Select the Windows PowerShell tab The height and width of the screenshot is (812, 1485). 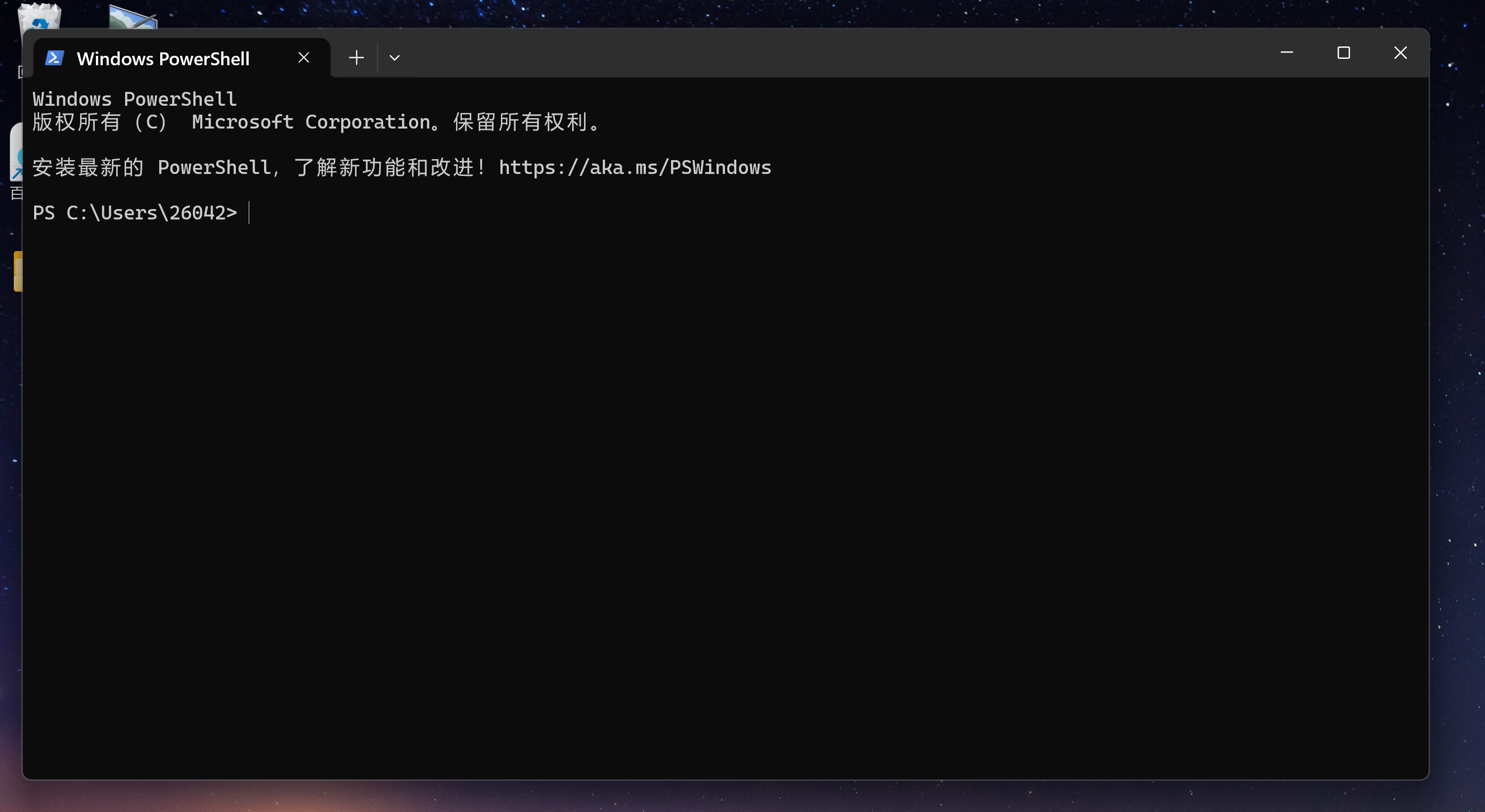point(181,58)
